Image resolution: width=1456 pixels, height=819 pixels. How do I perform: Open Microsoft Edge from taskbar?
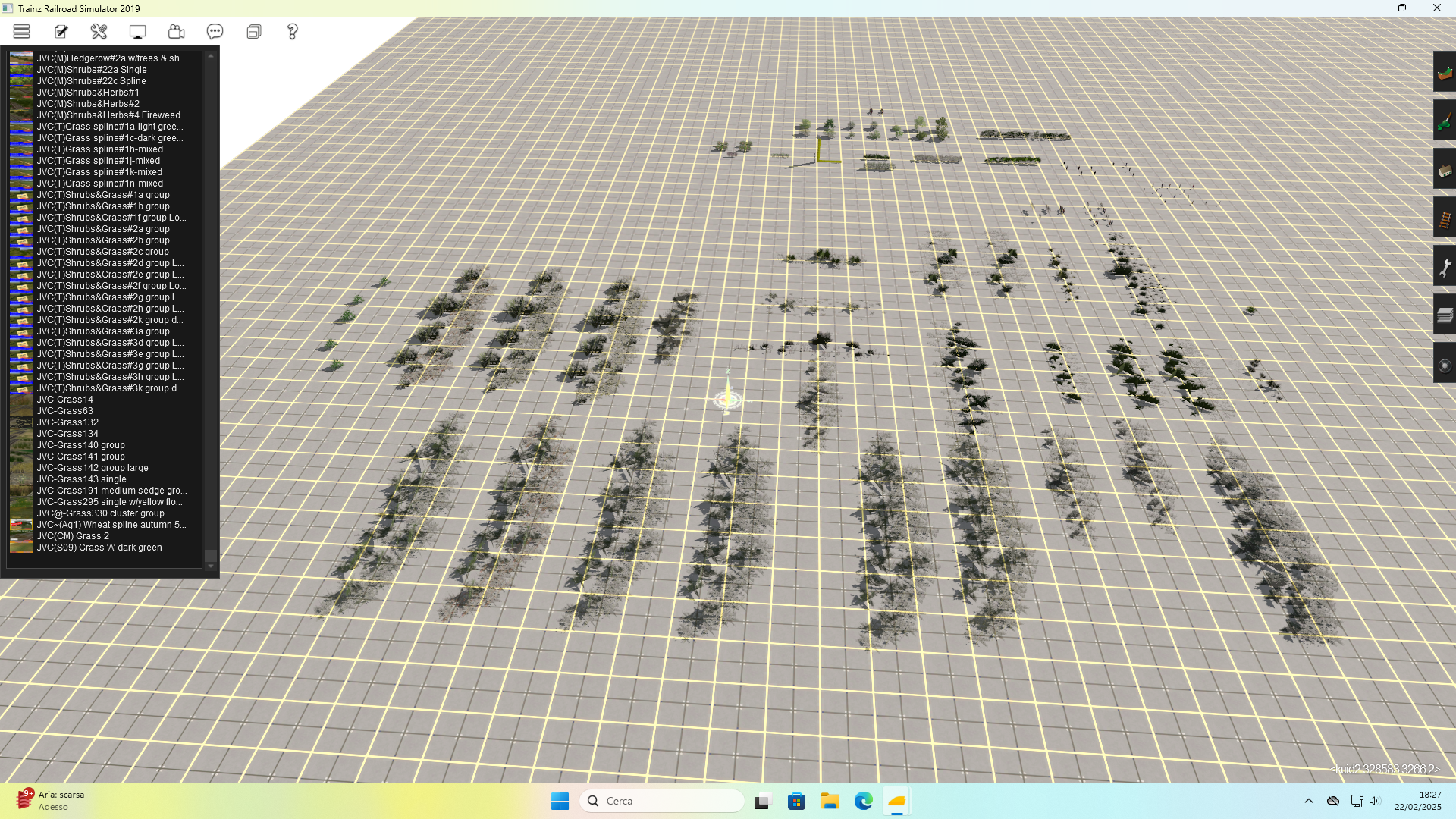pos(863,801)
